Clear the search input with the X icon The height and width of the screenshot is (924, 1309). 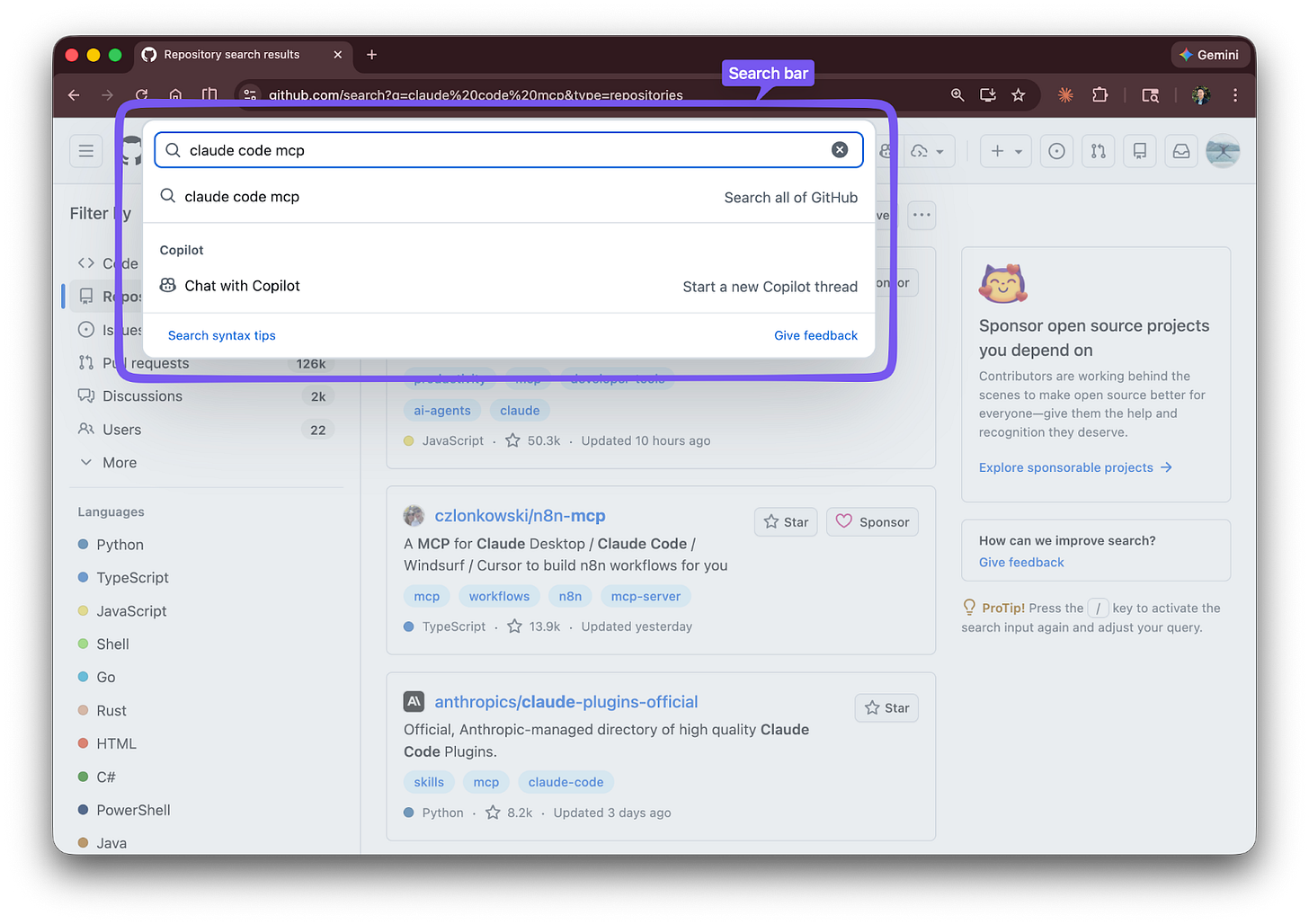coord(840,150)
